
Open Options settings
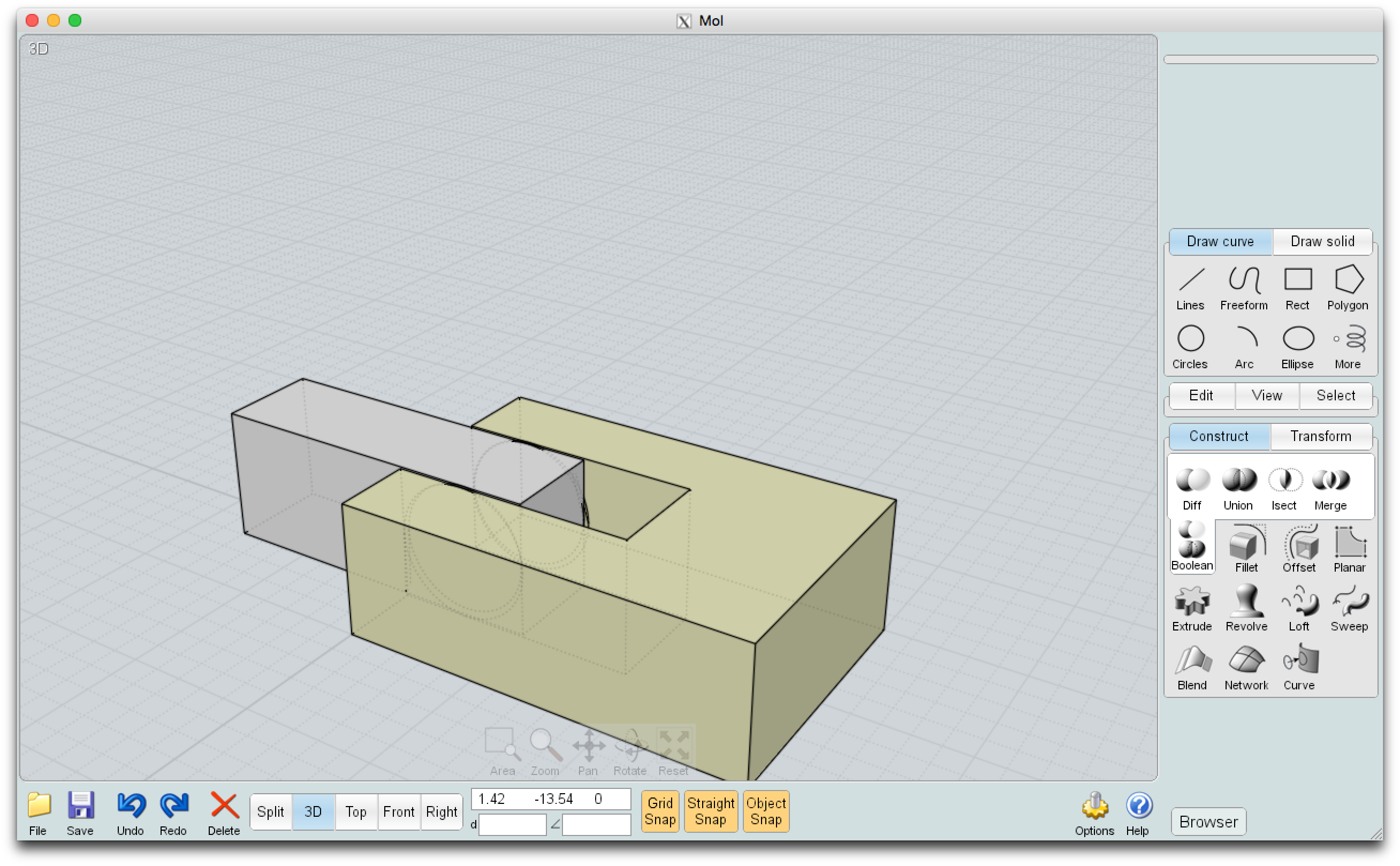[1094, 814]
